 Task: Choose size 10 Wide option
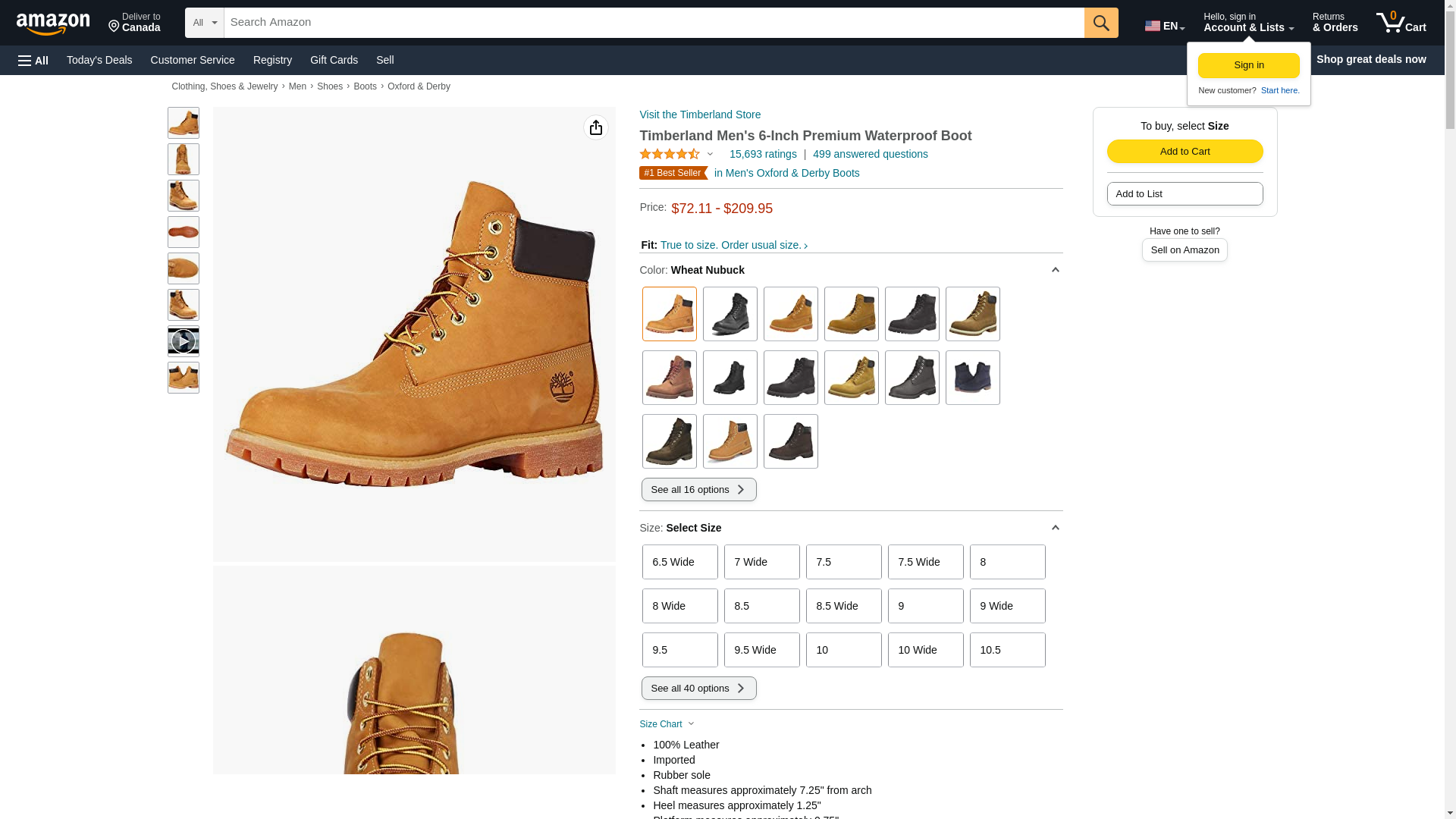tap(925, 650)
